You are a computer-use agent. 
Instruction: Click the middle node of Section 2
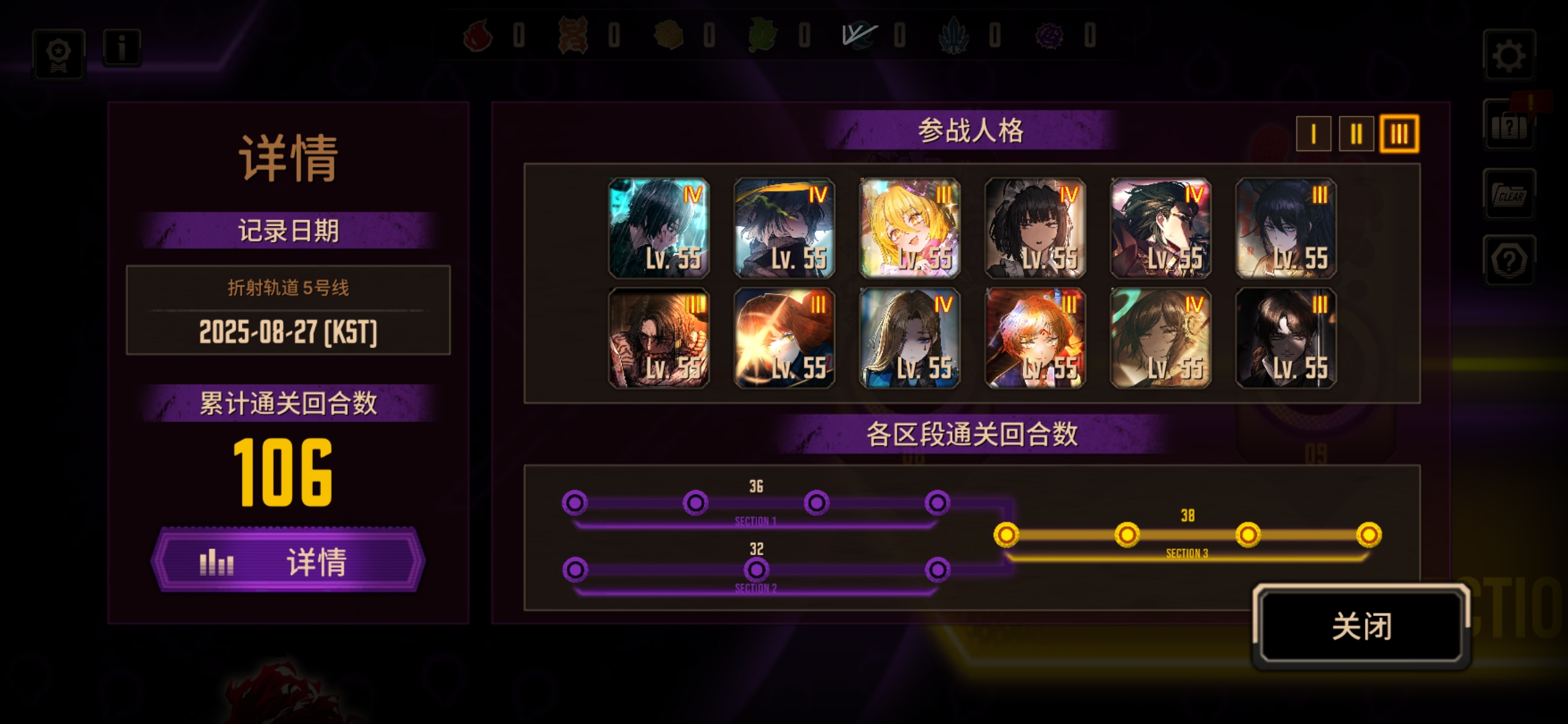click(x=756, y=570)
